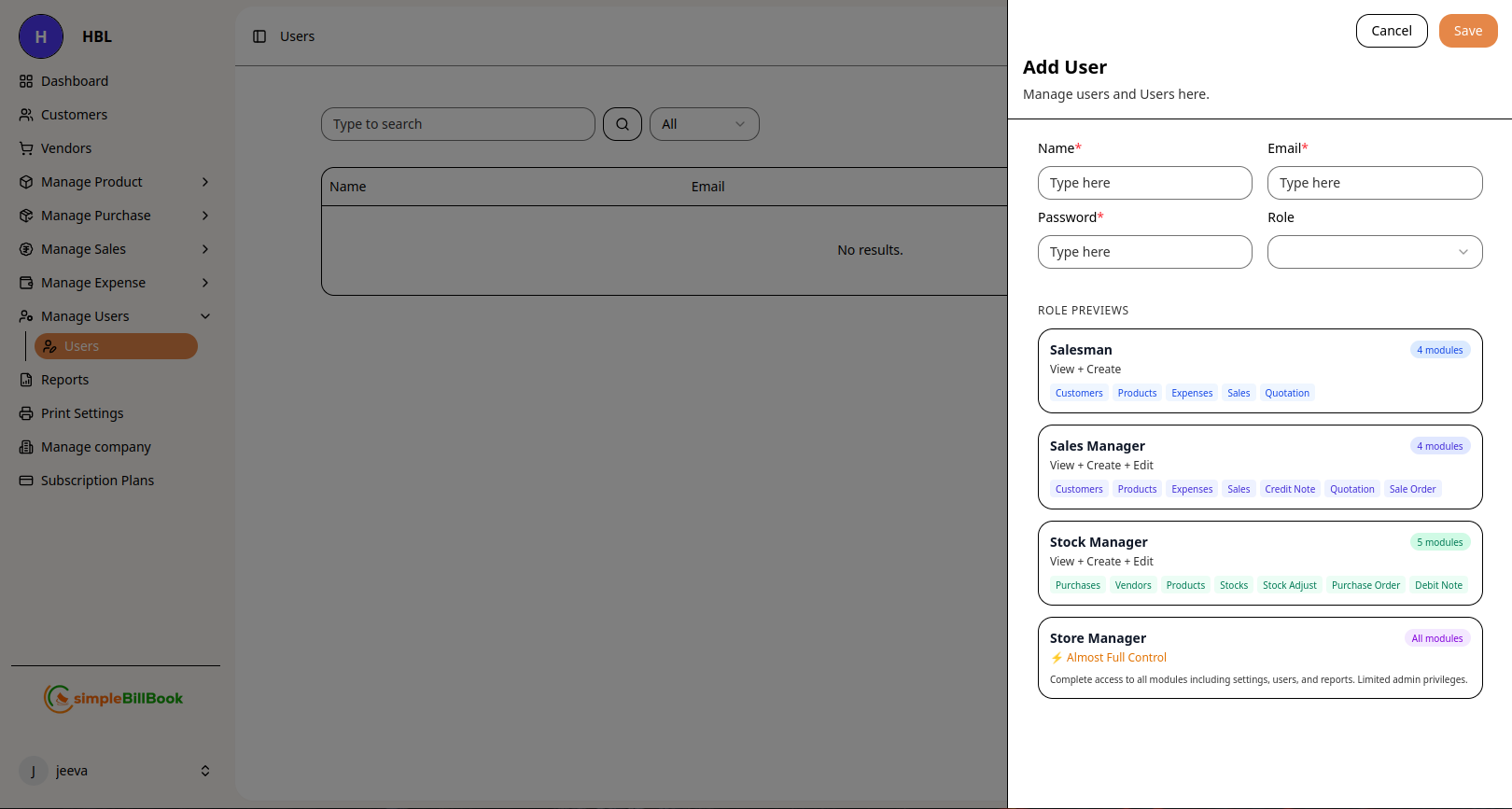Cancel the Add User form
Screen dimensions: 1512x809
tap(1391, 31)
